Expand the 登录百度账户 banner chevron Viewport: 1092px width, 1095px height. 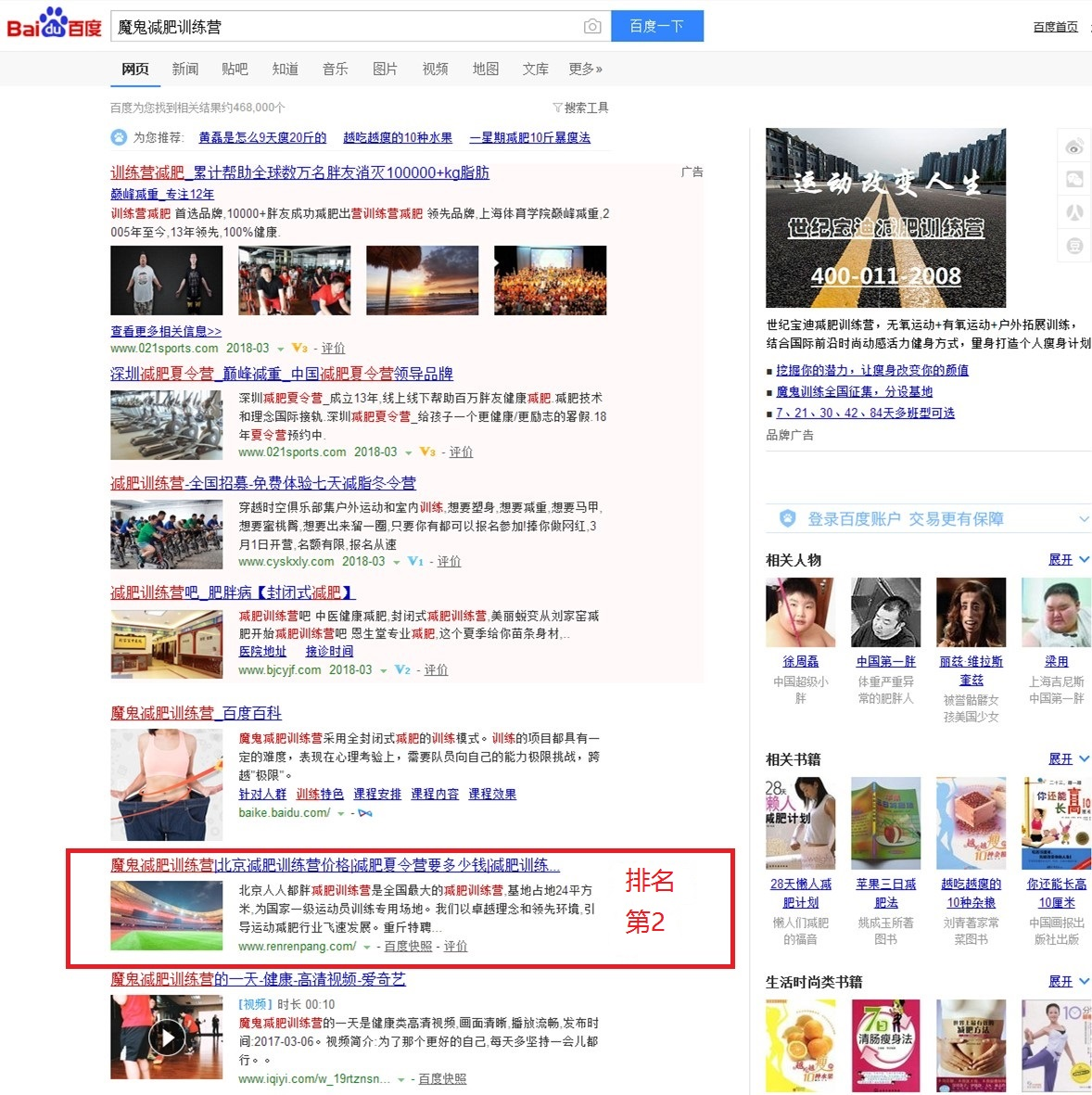click(x=1085, y=518)
